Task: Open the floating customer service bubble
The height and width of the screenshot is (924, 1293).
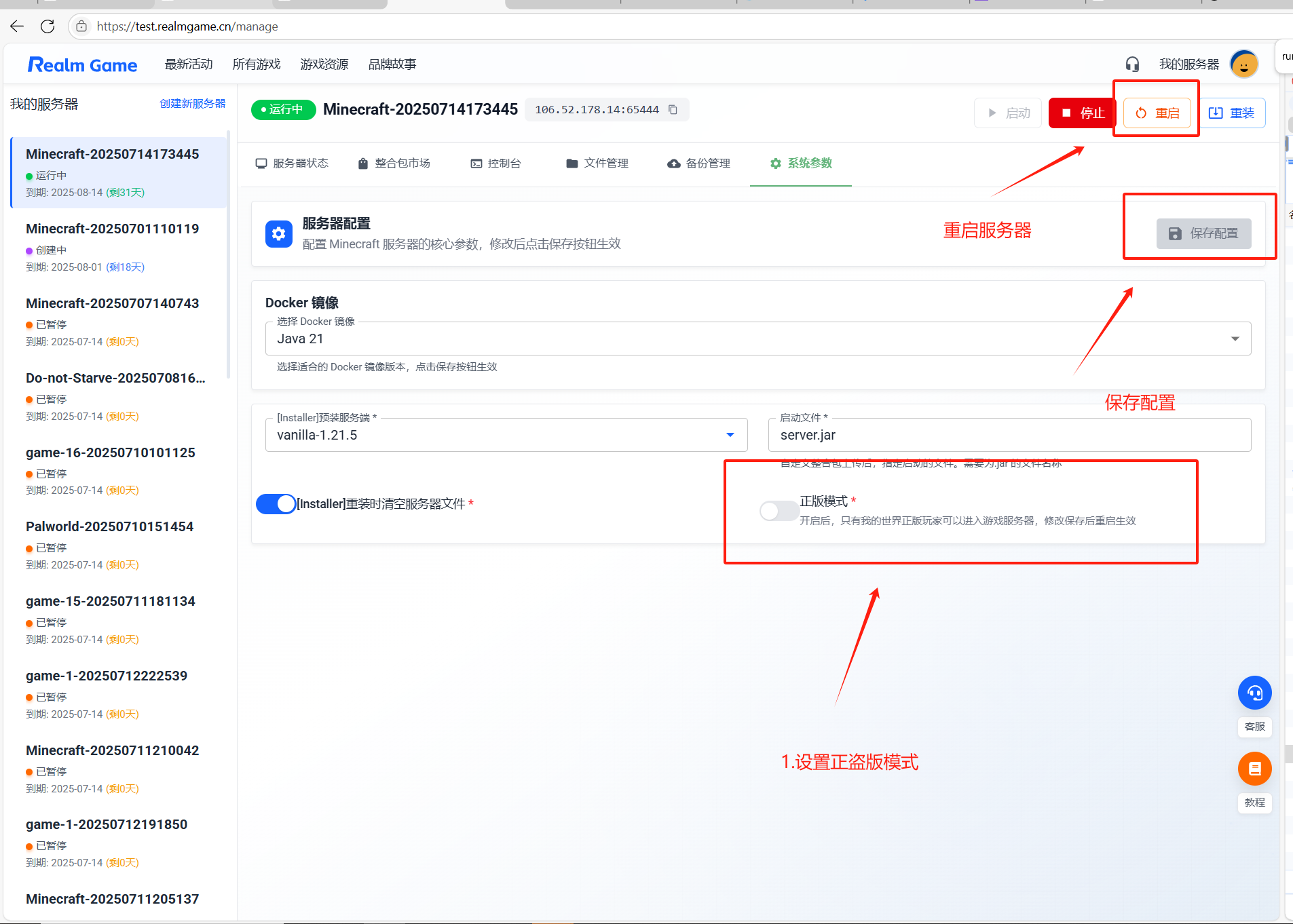Action: [1255, 693]
